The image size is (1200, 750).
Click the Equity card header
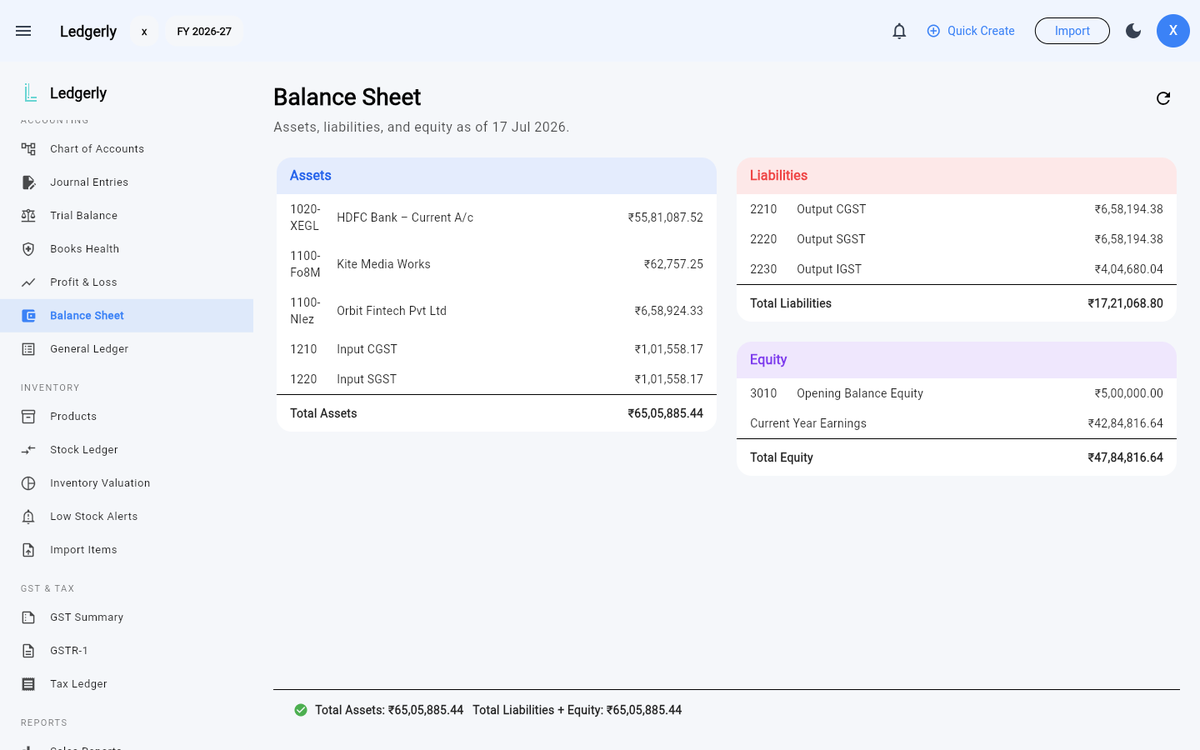tap(957, 360)
